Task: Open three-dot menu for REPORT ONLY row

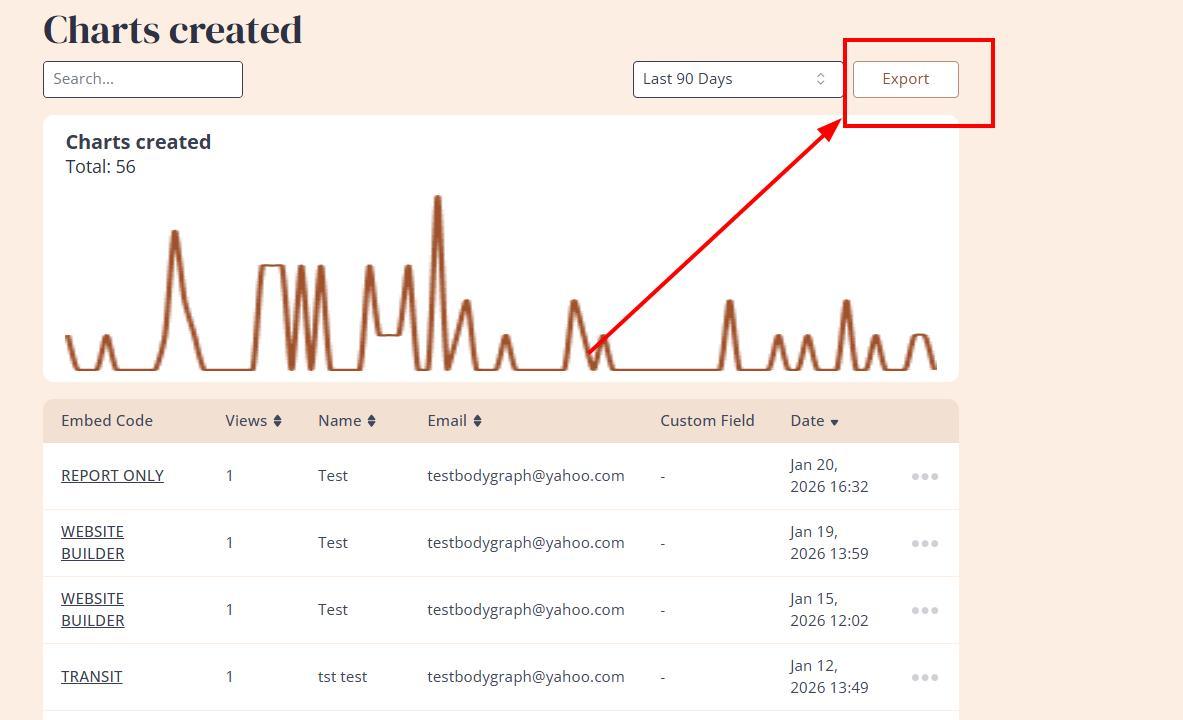Action: point(924,476)
